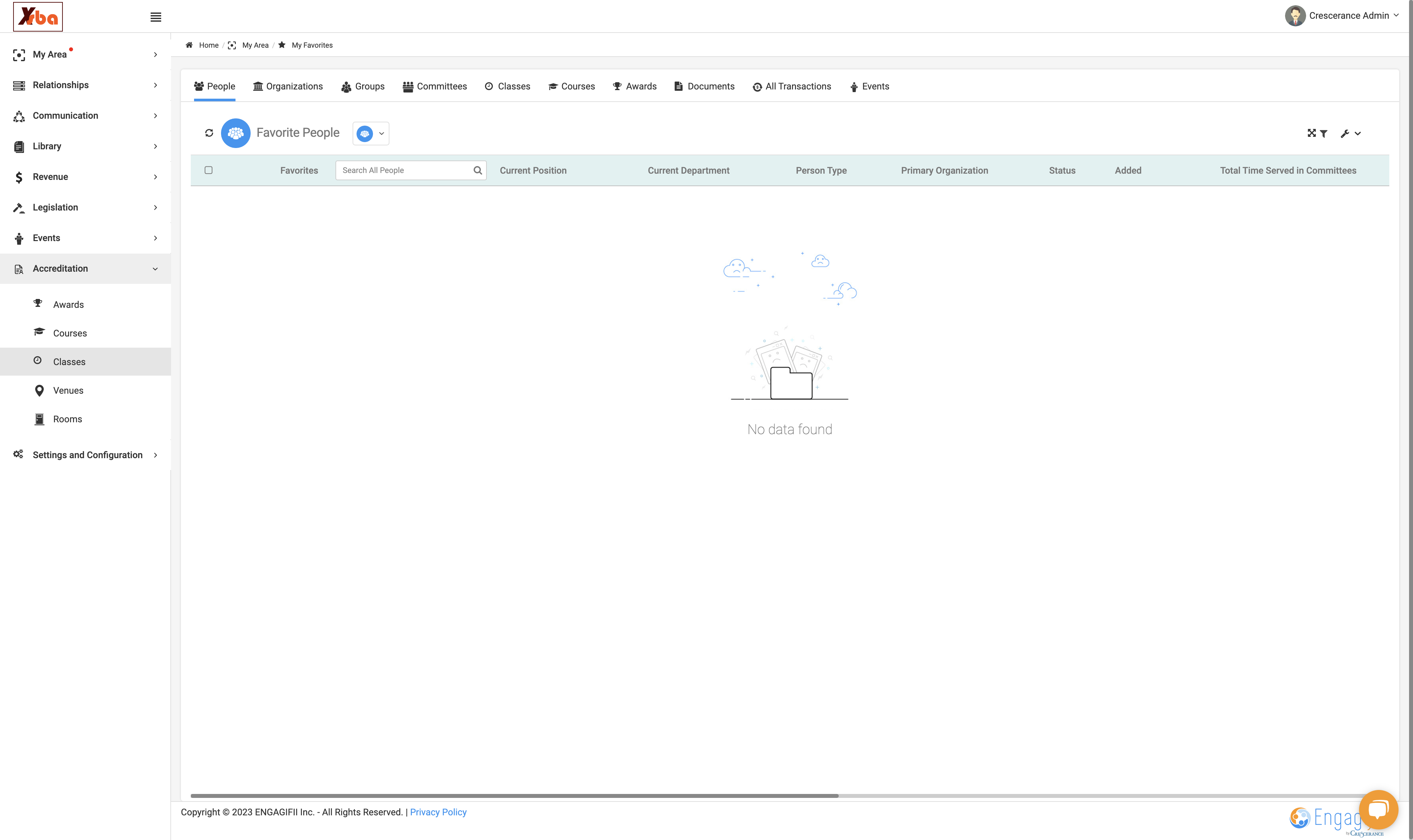Expand the Library sidebar menu
Viewport: 1413px width, 840px height.
coord(85,146)
